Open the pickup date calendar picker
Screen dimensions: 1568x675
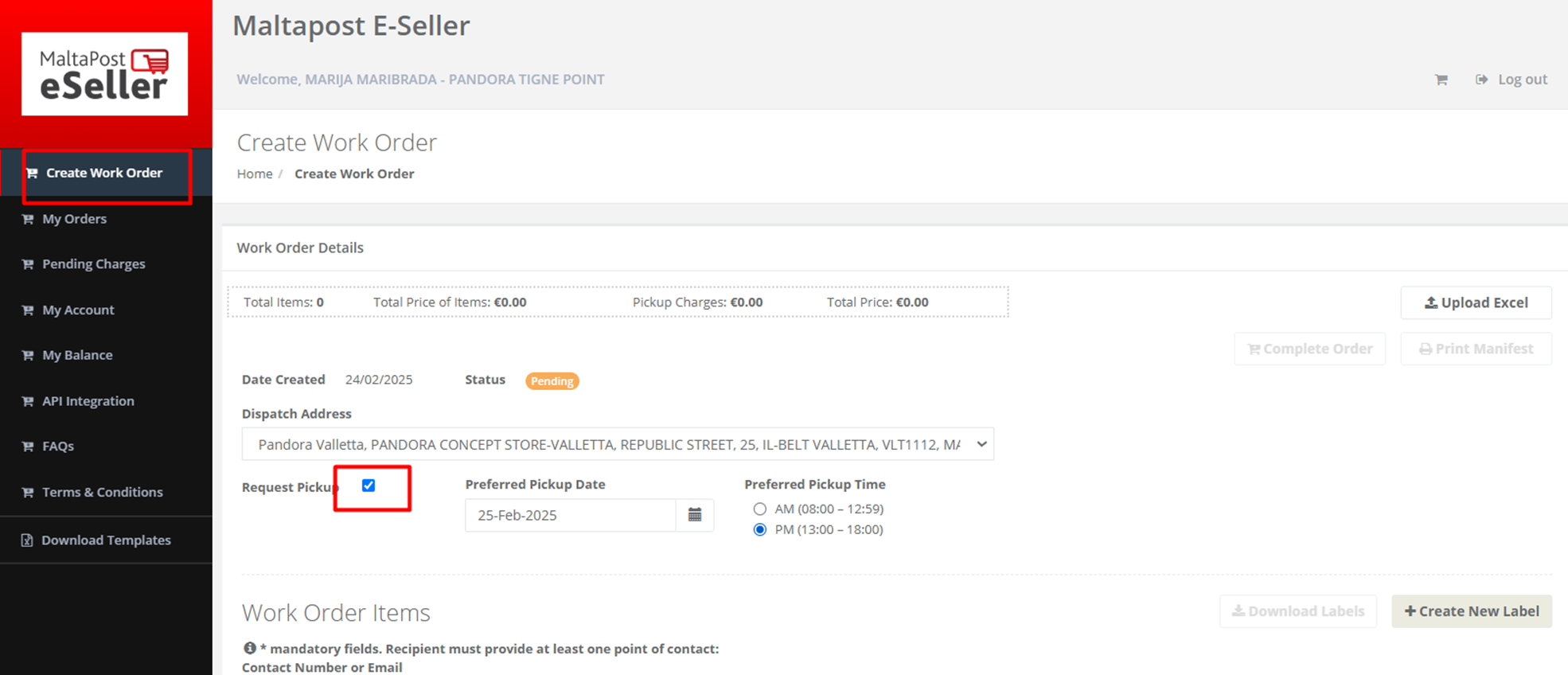pyautogui.click(x=695, y=515)
